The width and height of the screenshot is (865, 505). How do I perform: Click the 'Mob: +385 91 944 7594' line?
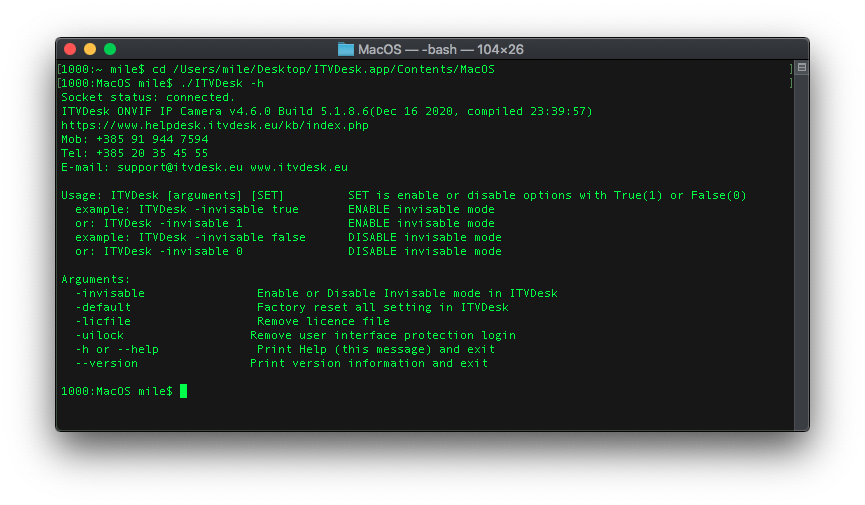[135, 139]
